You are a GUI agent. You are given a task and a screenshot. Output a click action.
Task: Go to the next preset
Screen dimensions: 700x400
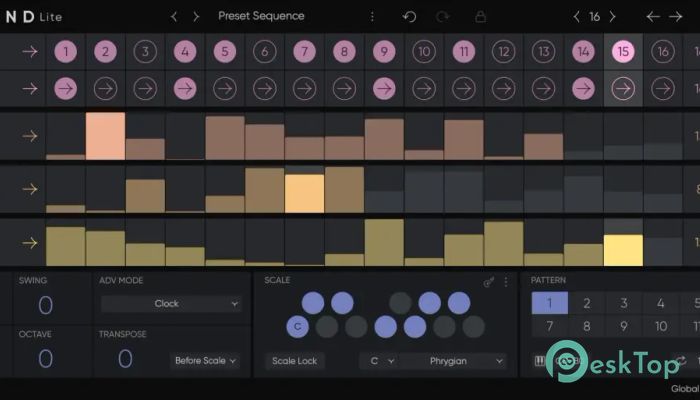point(196,17)
